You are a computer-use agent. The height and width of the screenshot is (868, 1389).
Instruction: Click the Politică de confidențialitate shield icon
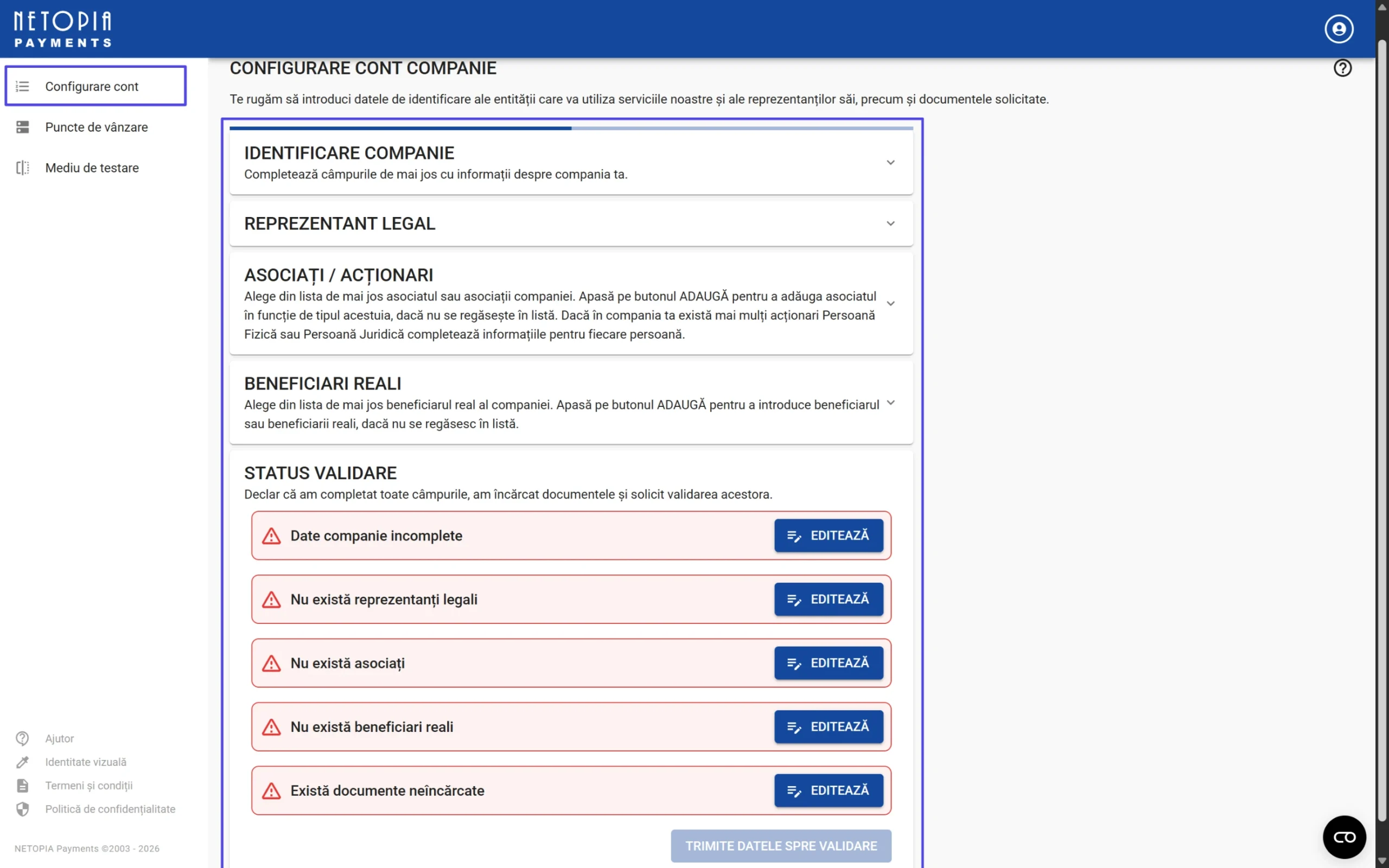[22, 809]
